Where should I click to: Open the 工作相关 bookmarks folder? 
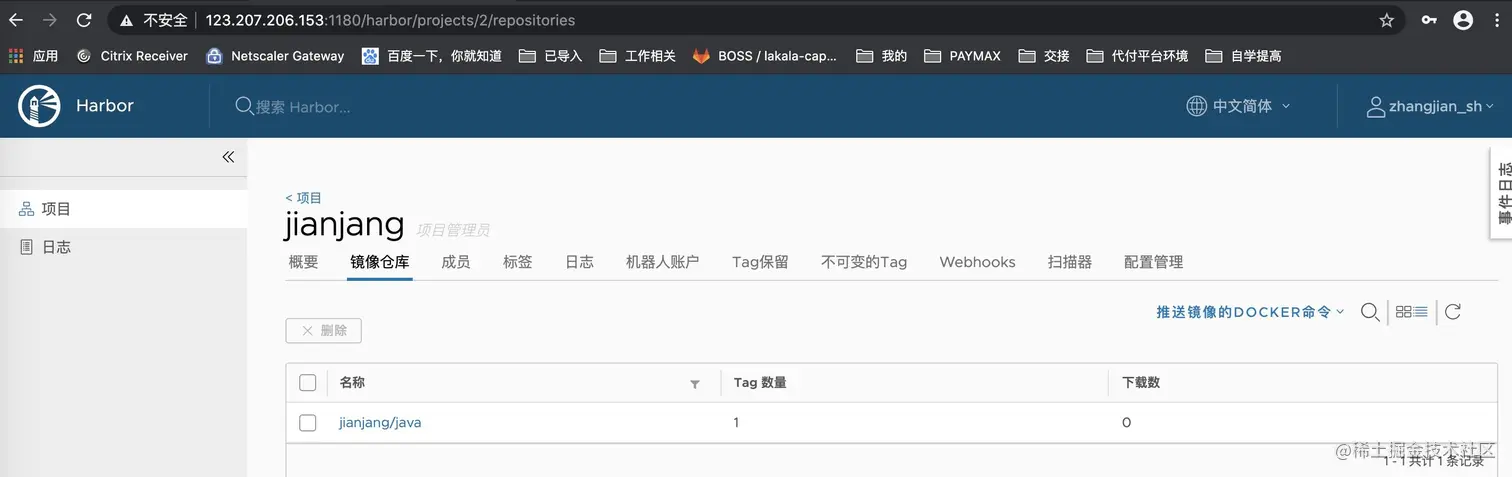pyautogui.click(x=638, y=56)
